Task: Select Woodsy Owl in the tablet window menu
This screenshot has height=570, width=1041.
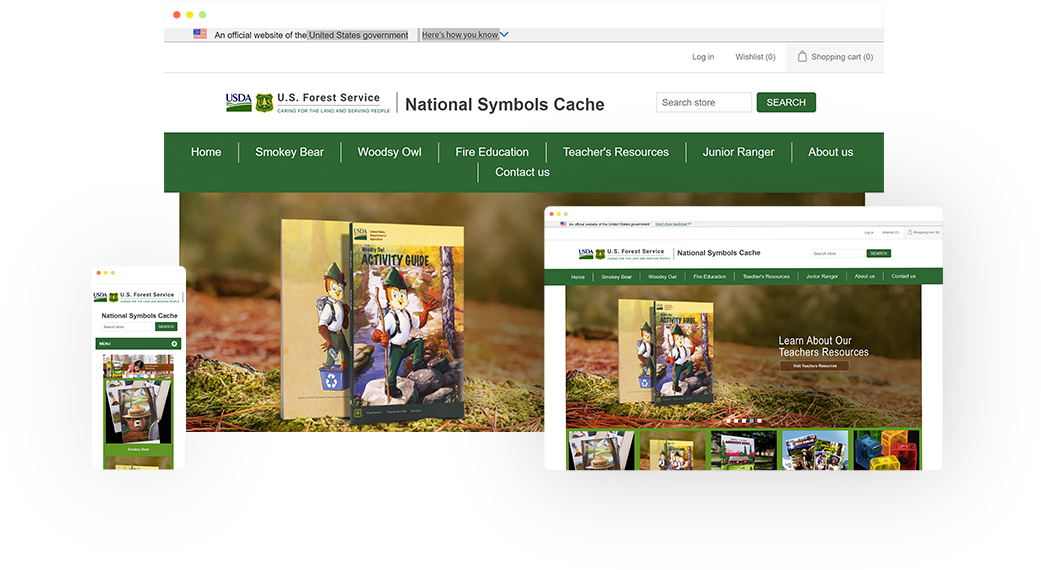Action: (x=662, y=277)
